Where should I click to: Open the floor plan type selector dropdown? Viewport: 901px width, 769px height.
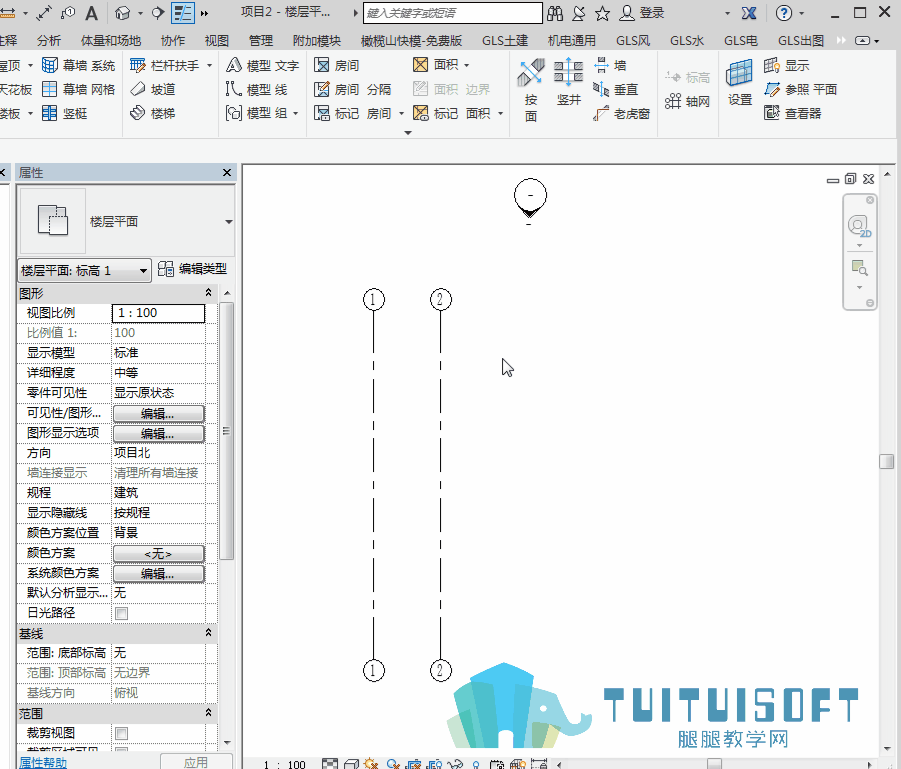pos(229,222)
